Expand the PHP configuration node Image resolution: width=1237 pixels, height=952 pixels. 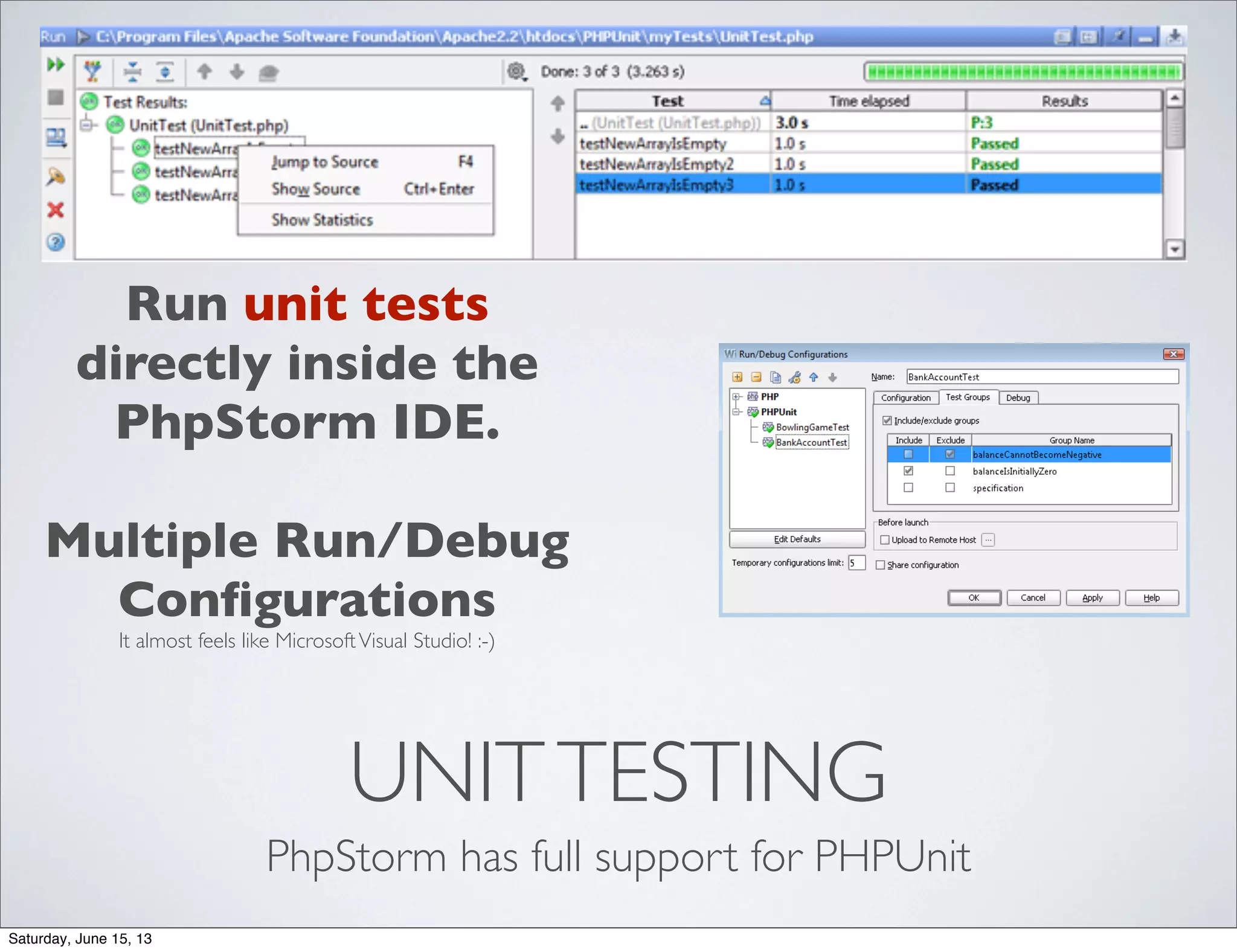[x=736, y=397]
